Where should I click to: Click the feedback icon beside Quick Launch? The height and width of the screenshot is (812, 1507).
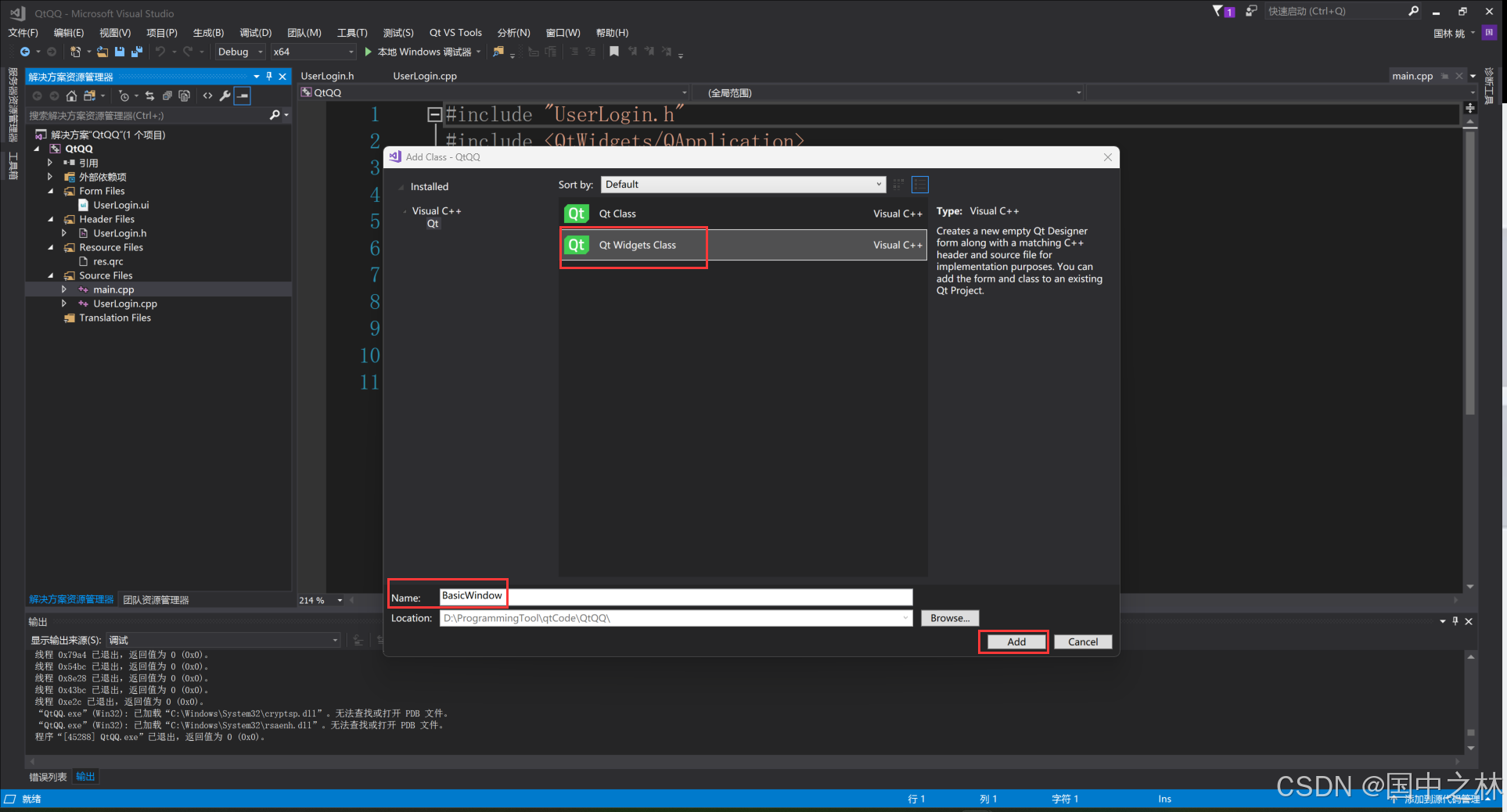1251,11
